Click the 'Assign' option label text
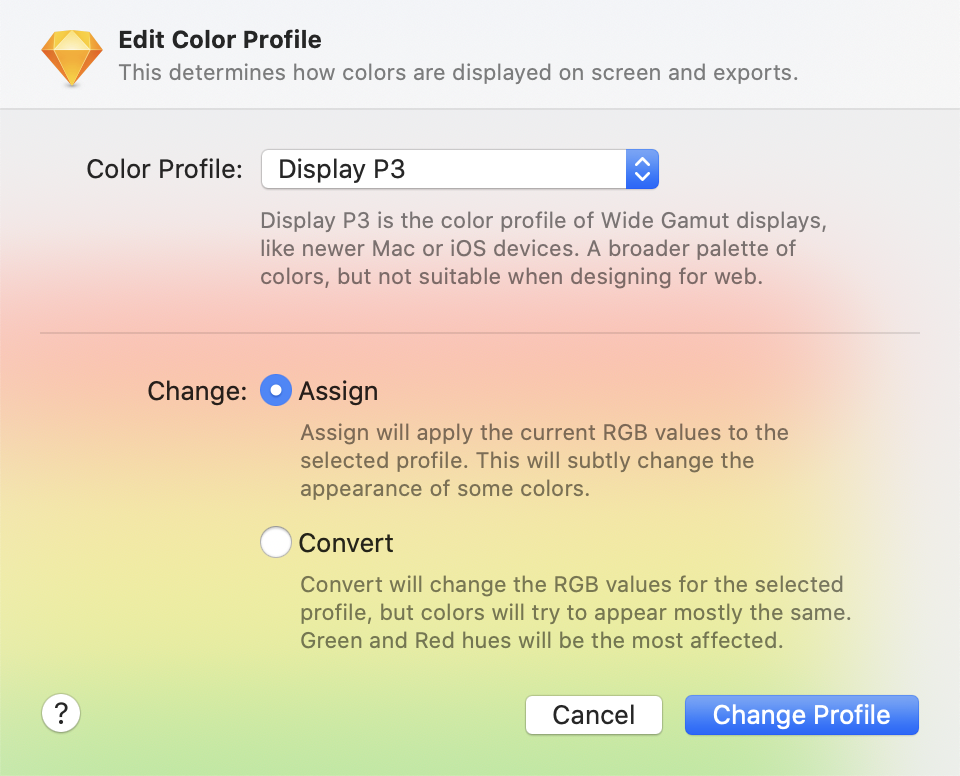The width and height of the screenshot is (960, 776). [338, 391]
